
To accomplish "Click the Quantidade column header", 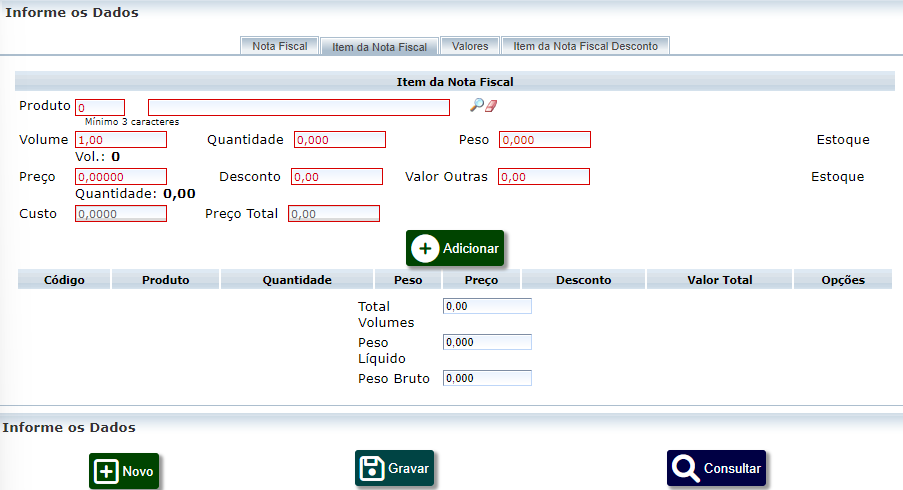I will coord(297,280).
